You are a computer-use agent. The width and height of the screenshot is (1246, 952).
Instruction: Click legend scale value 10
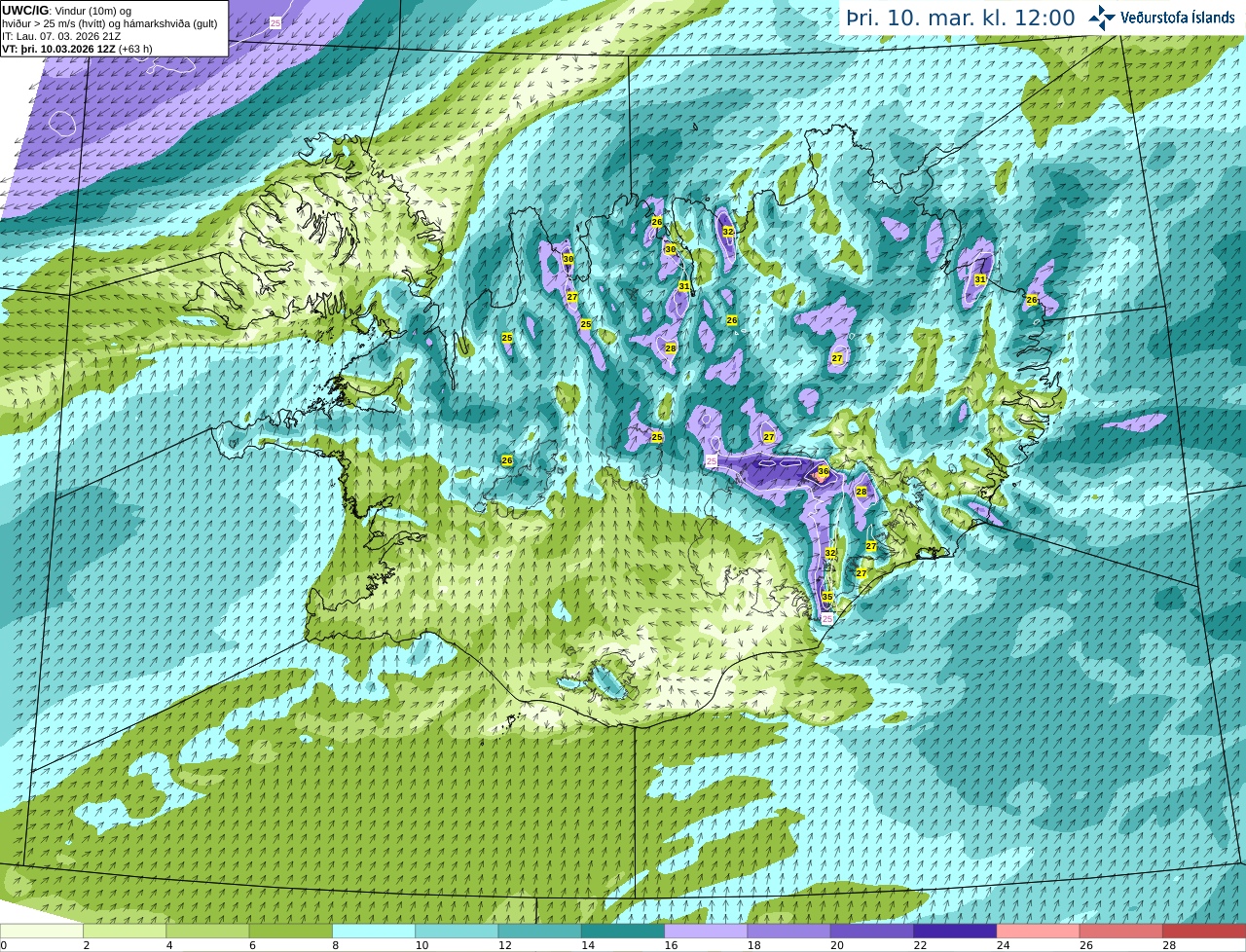tap(421, 945)
